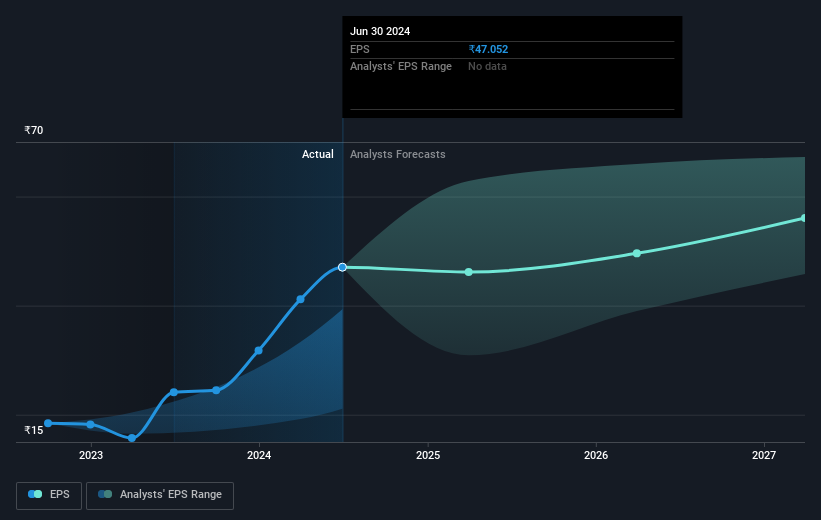
Task: Click the Actual section label
Action: [317, 154]
